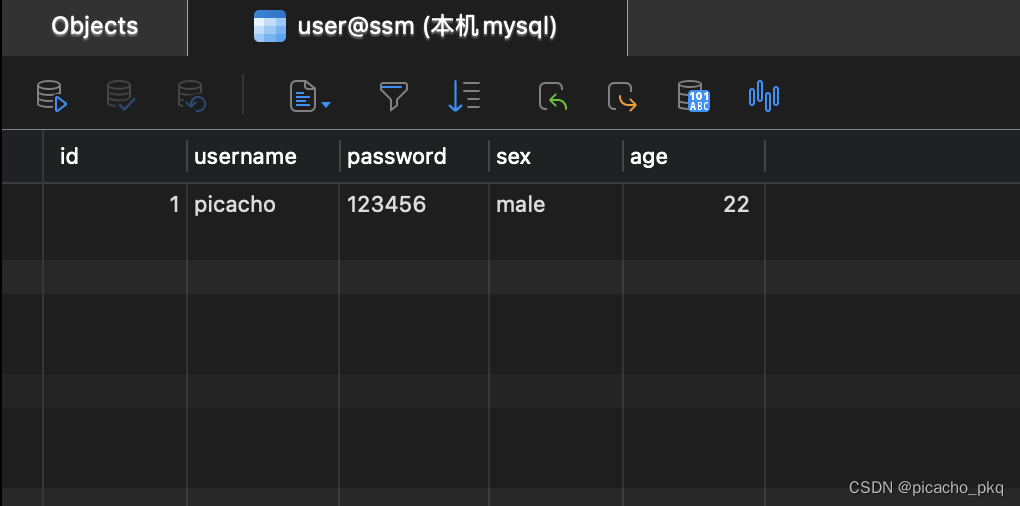
Task: Select the cell containing male
Action: click(556, 205)
